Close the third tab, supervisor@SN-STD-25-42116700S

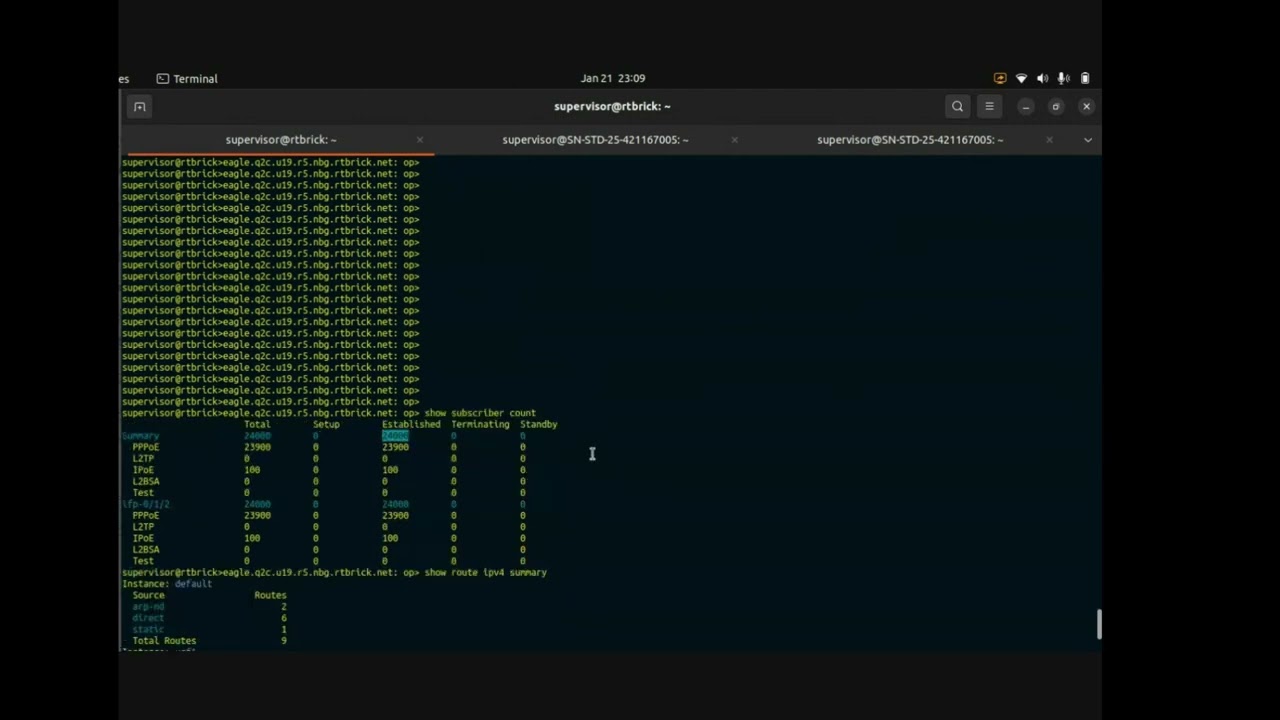pos(1049,140)
